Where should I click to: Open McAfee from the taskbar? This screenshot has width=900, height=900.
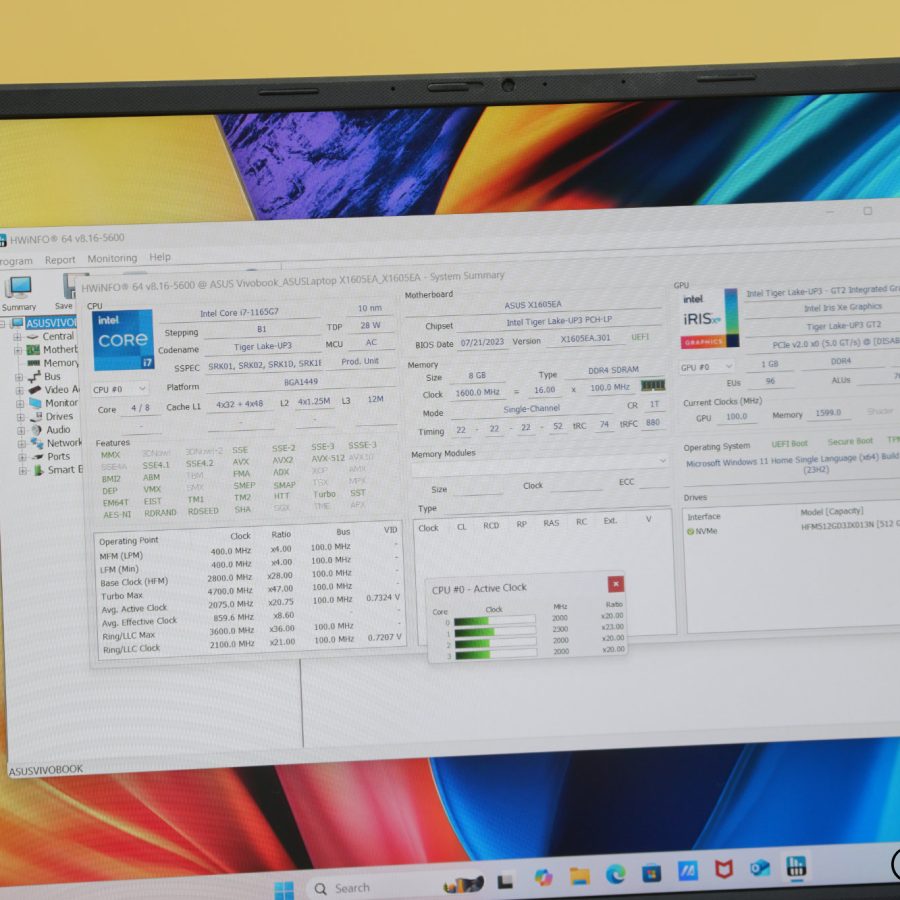[x=724, y=870]
